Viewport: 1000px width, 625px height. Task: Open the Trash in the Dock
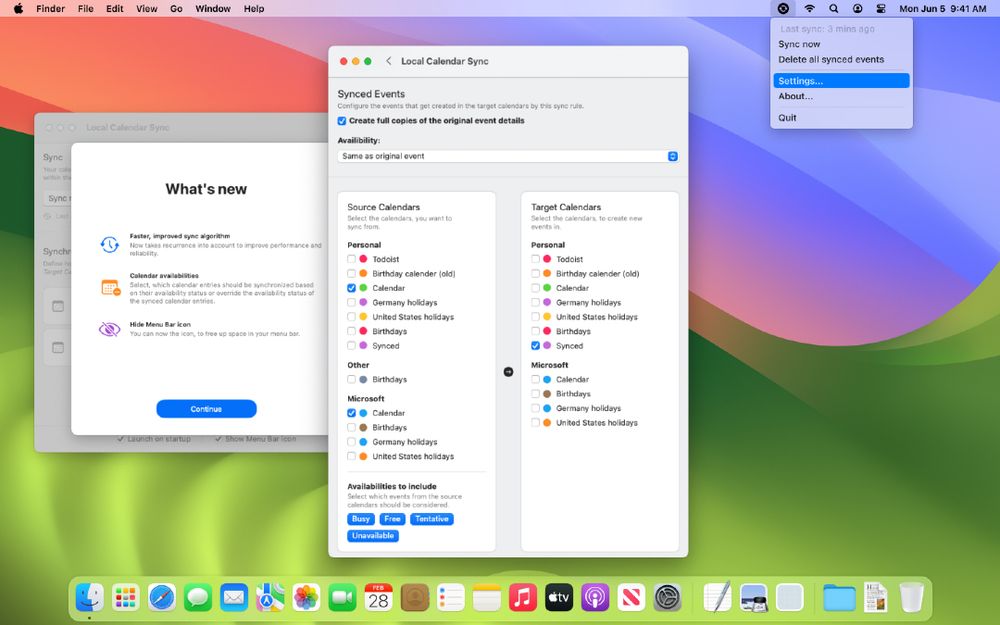911,598
